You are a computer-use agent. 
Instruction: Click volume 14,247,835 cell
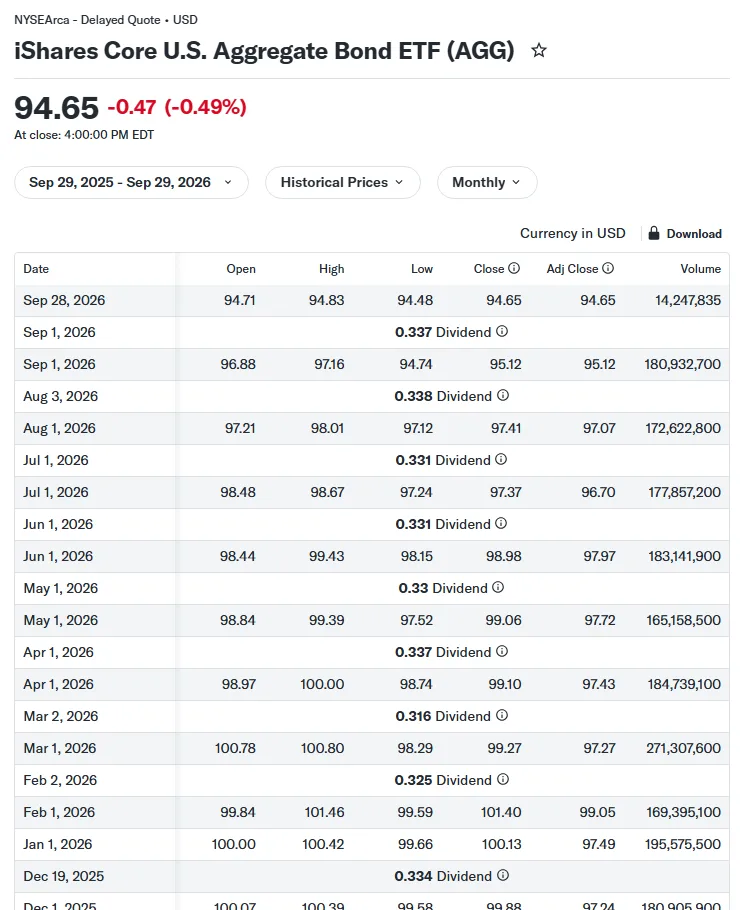[x=688, y=300]
